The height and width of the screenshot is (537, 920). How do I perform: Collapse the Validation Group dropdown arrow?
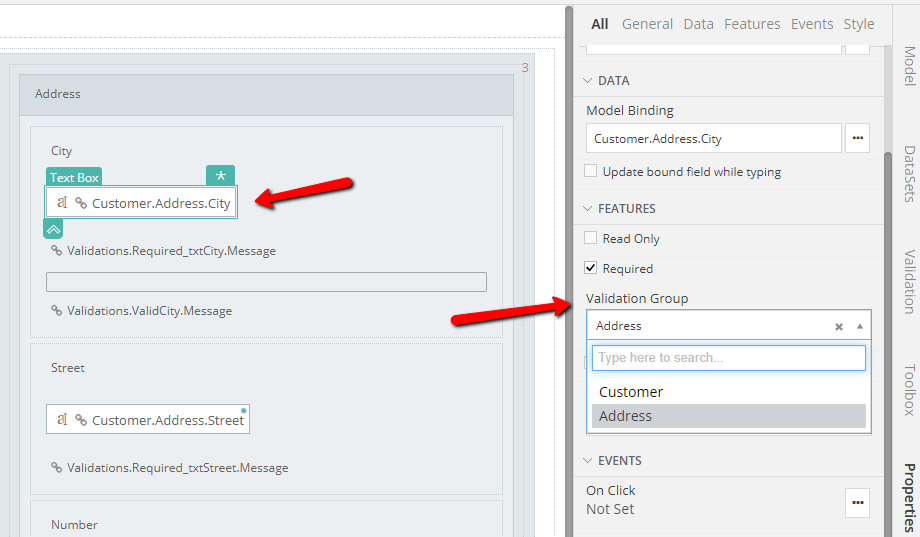point(859,326)
